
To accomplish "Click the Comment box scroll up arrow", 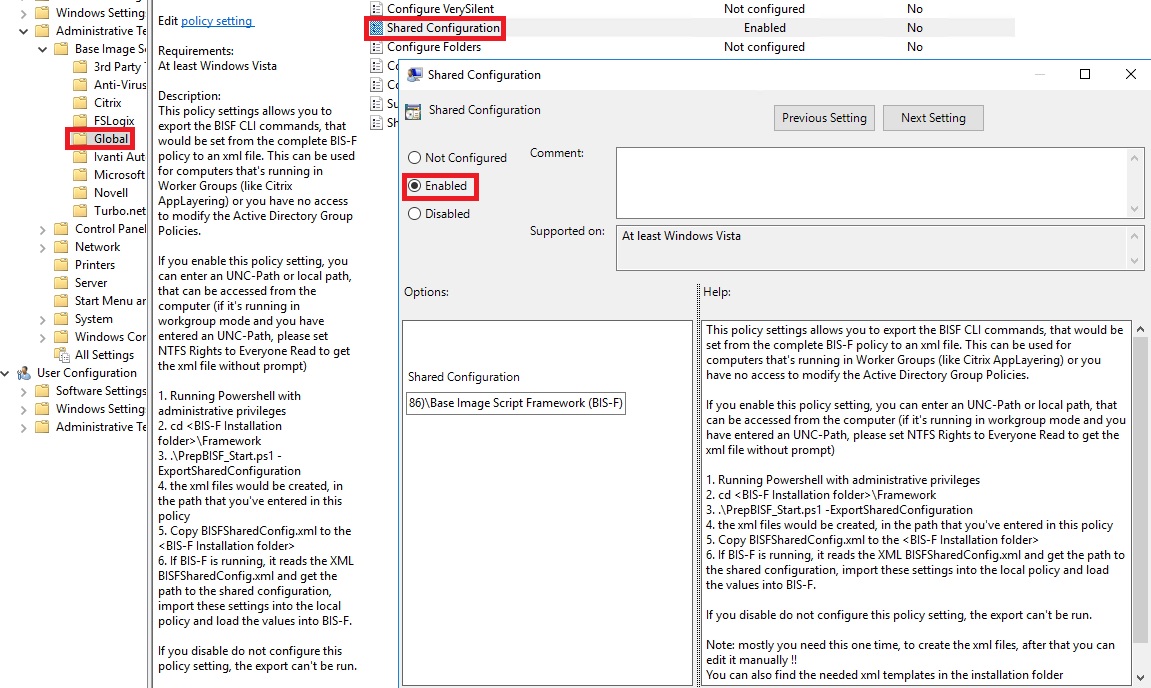I will [1135, 157].
